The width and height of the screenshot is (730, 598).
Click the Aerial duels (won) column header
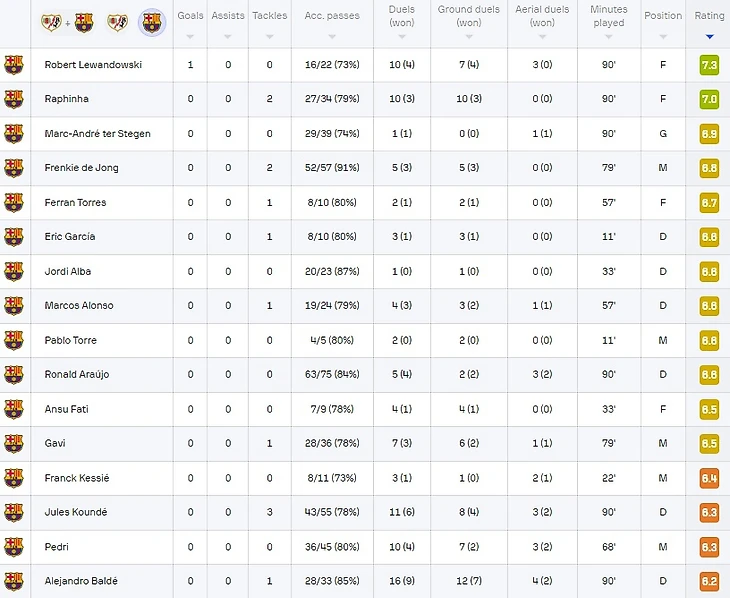pos(542,16)
